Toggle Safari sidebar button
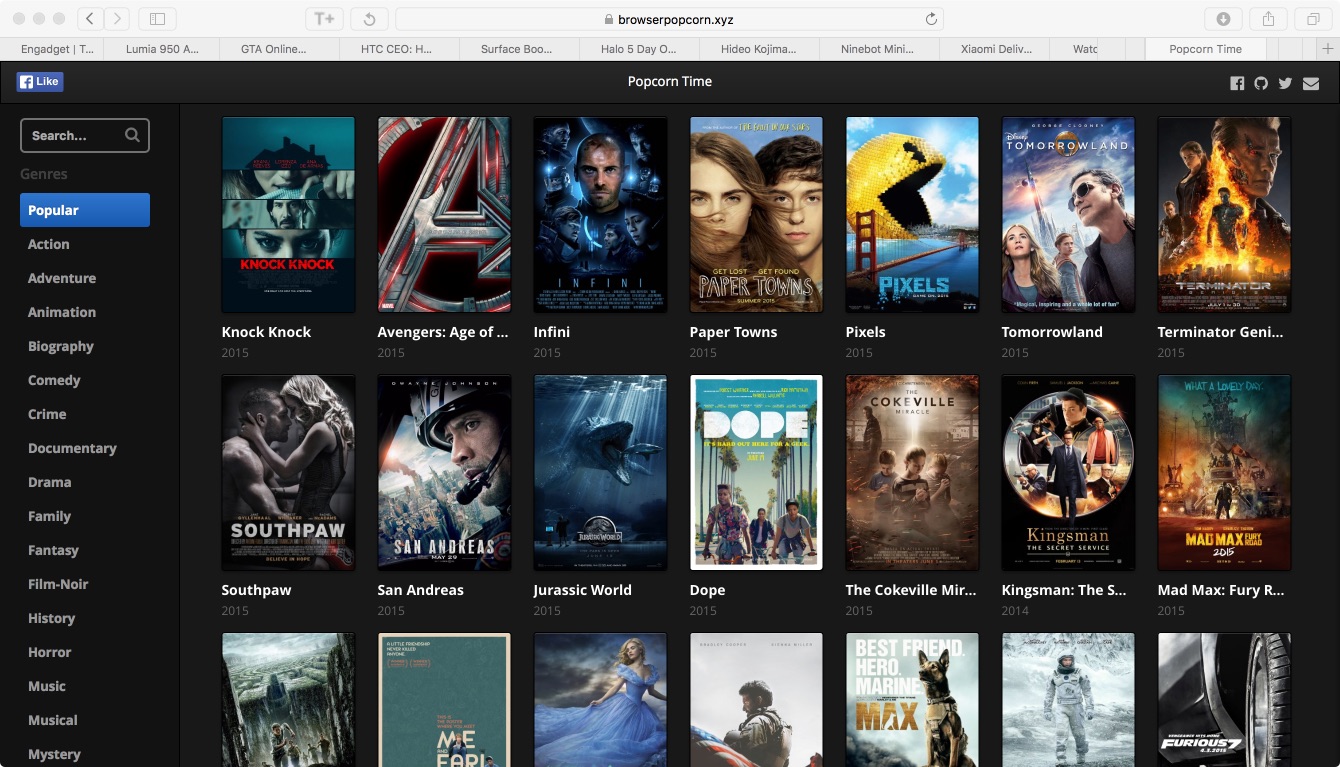 pos(157,19)
